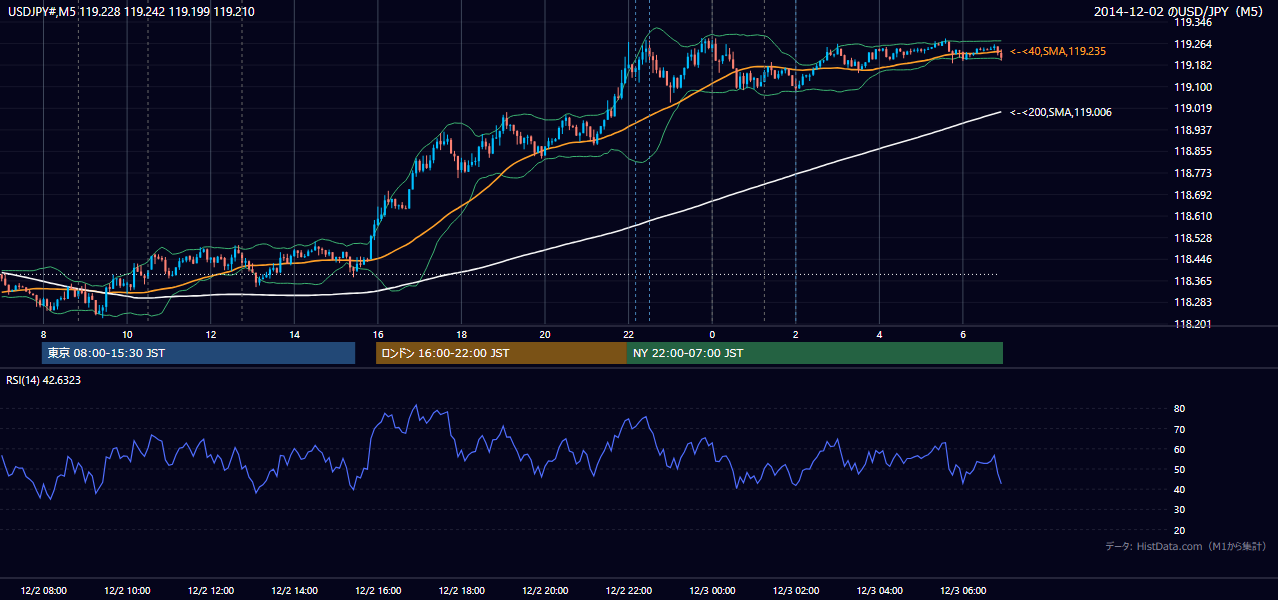
Task: Click the ロンドン 16:00-22:00 JST session bar
Action: [x=501, y=353]
